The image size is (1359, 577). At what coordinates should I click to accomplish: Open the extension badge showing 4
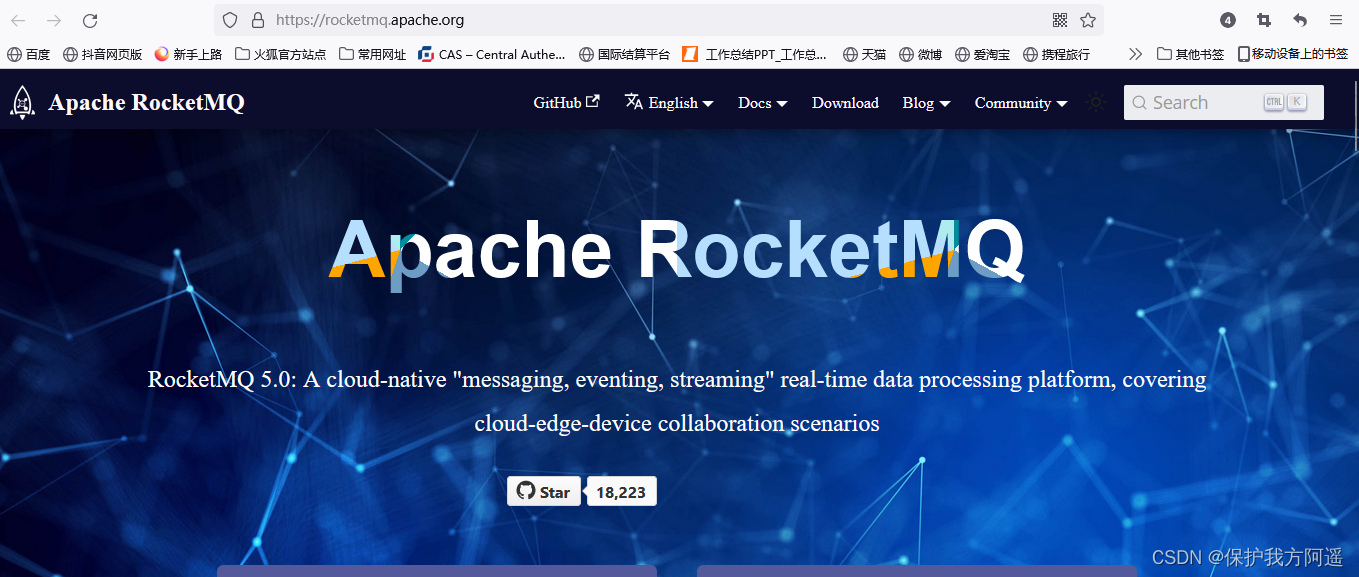[1228, 20]
